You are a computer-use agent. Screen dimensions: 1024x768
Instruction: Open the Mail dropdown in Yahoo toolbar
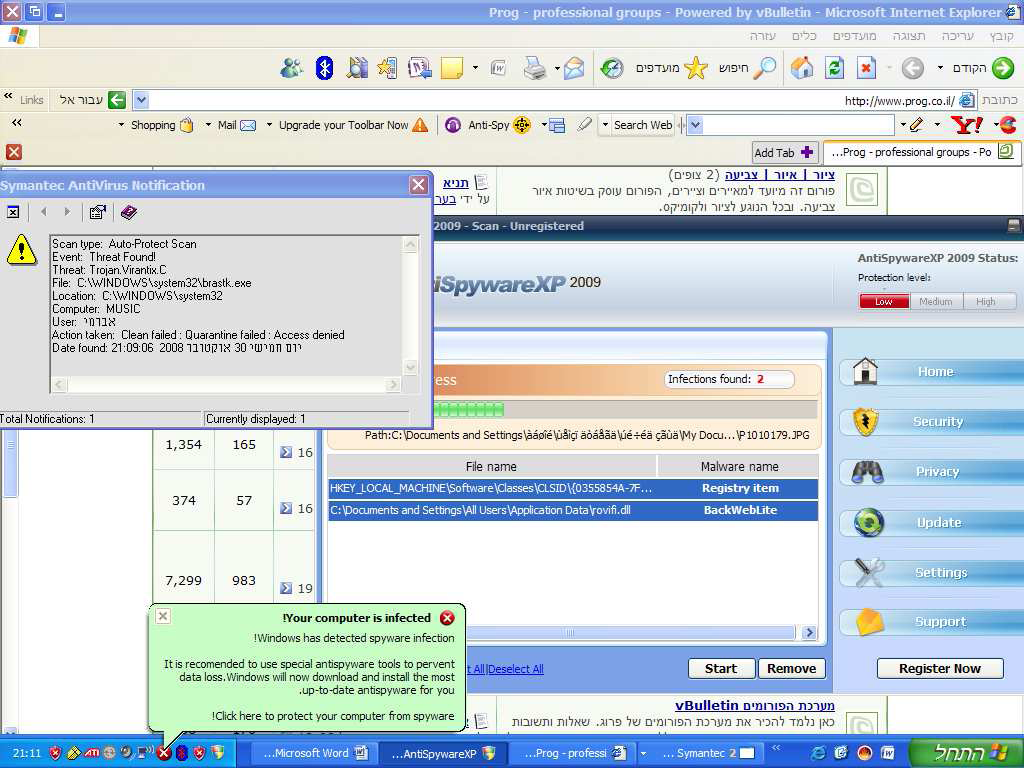(208, 125)
